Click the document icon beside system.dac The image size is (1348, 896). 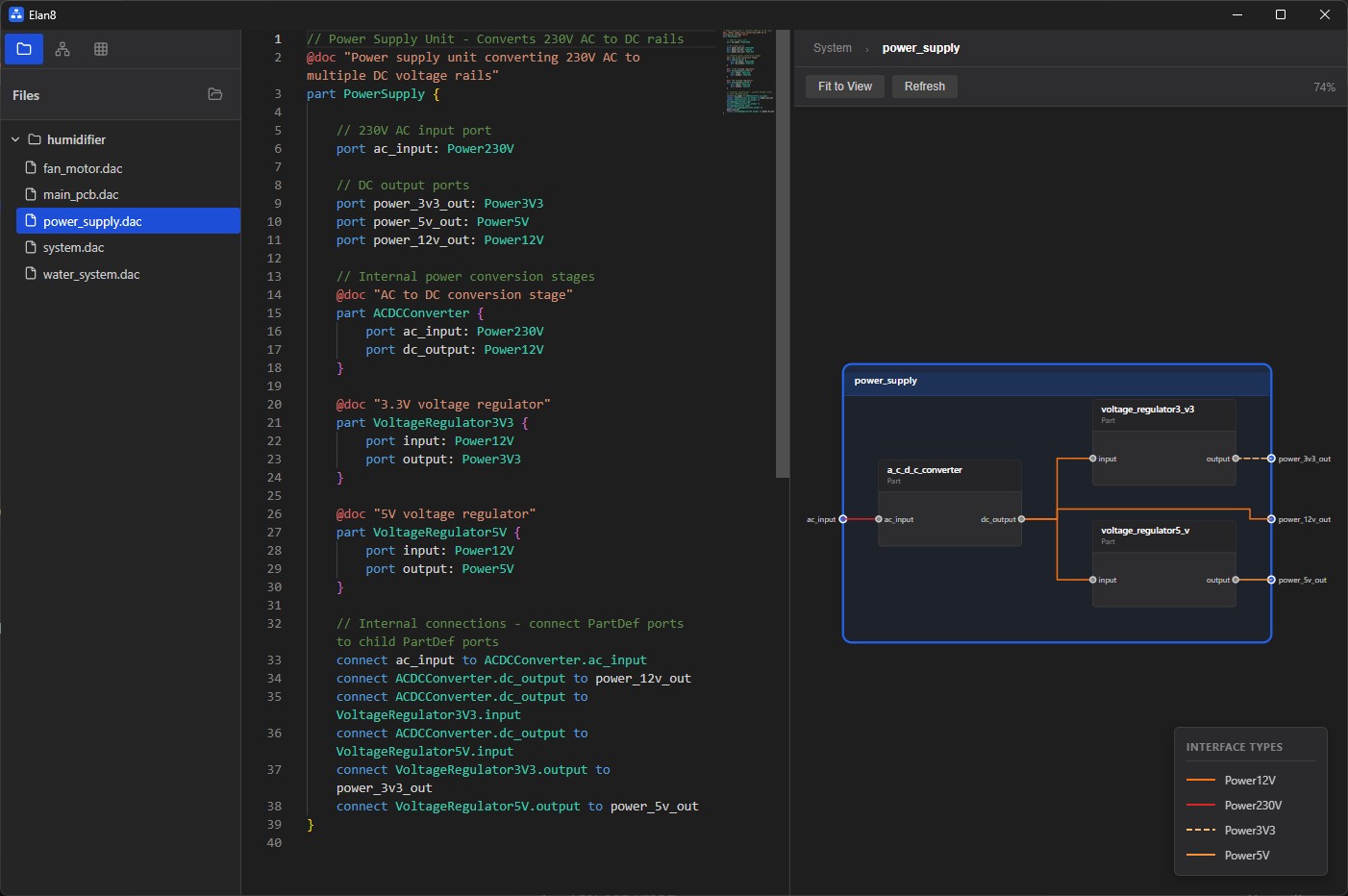[30, 247]
